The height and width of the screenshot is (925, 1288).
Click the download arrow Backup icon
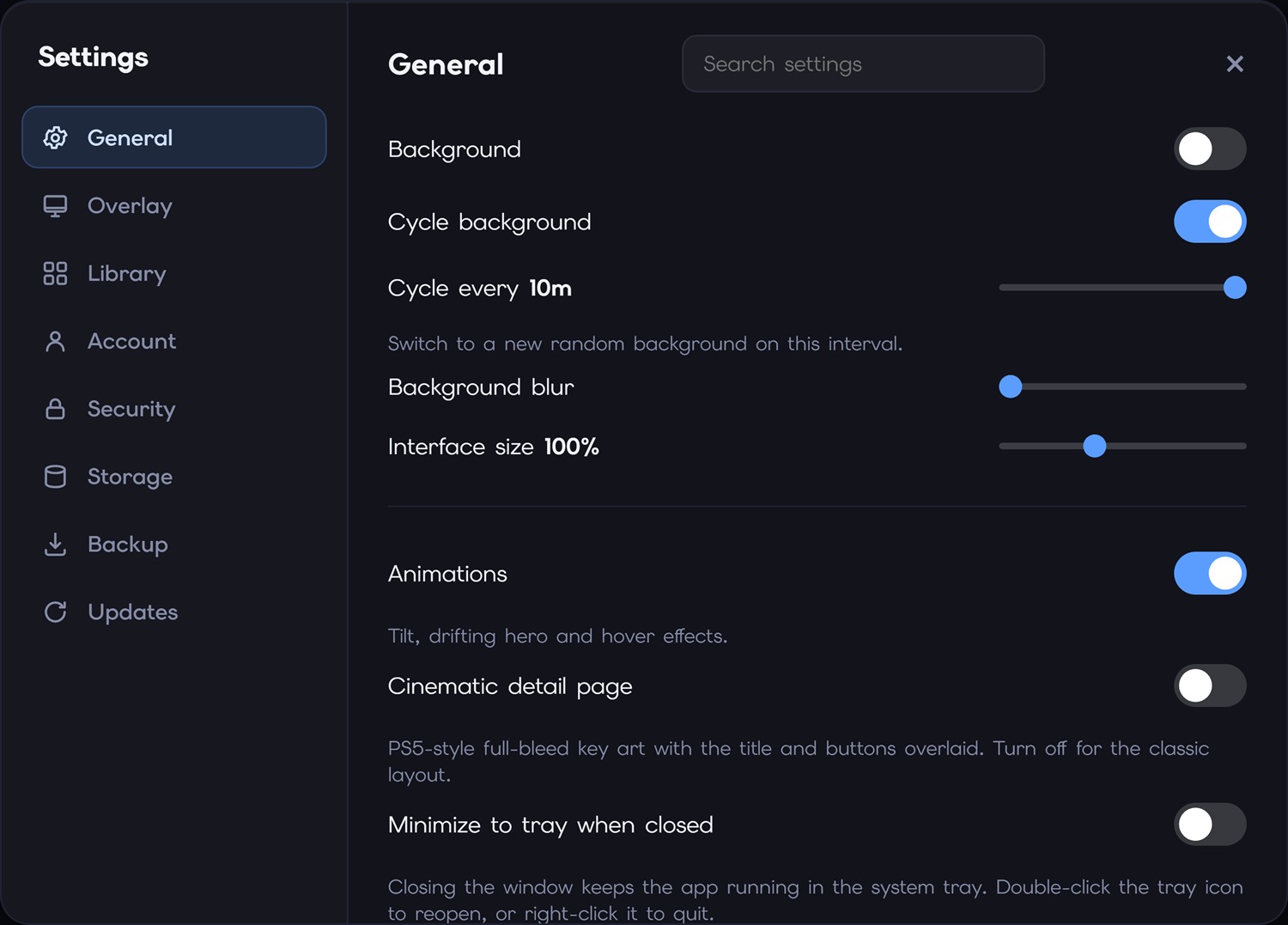pyautogui.click(x=55, y=545)
